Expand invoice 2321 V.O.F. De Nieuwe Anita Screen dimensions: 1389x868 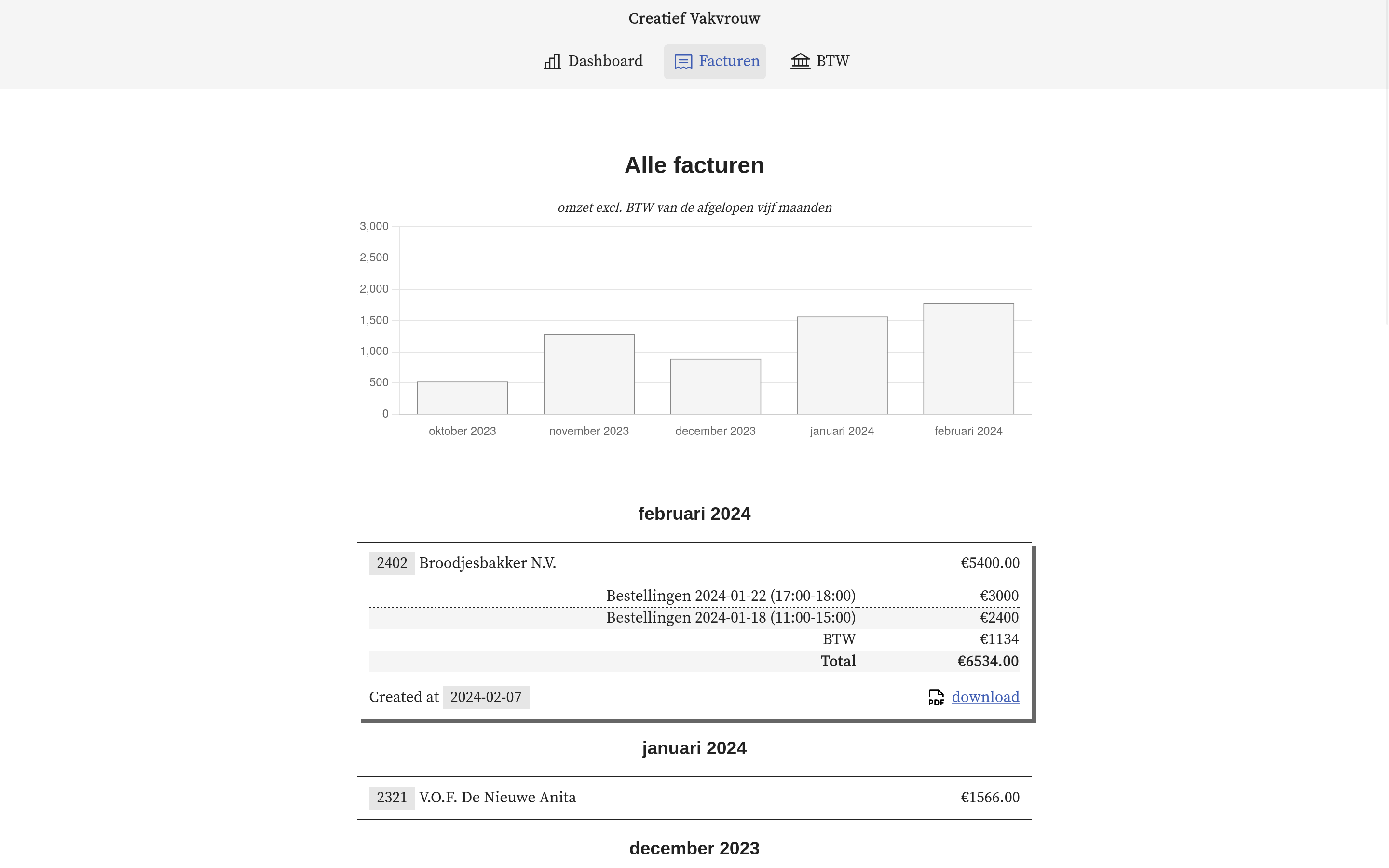click(694, 798)
